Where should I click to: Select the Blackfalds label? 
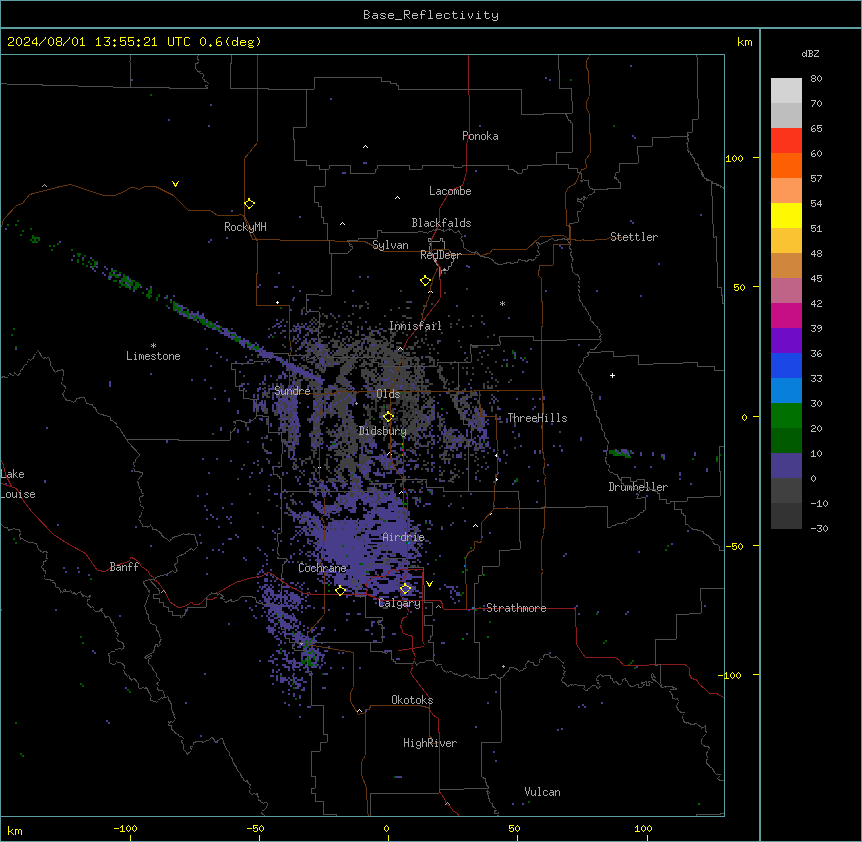pos(441,223)
